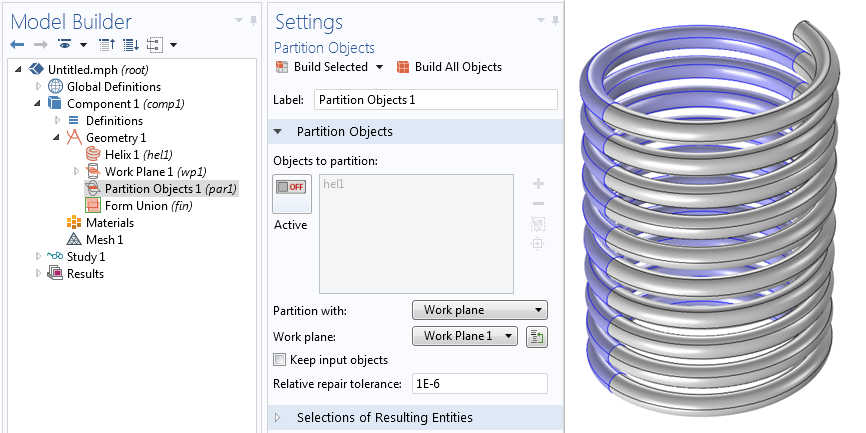Click the Build All Objects button
866x433 pixels.
tap(449, 67)
